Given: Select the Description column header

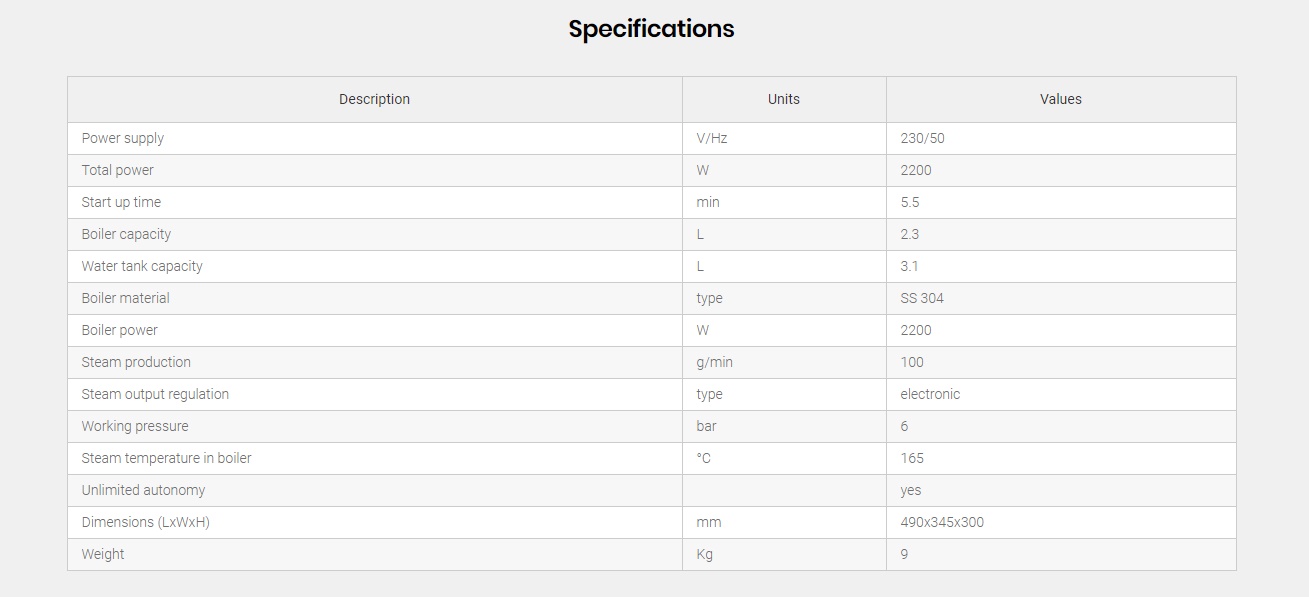Looking at the screenshot, I should (374, 99).
